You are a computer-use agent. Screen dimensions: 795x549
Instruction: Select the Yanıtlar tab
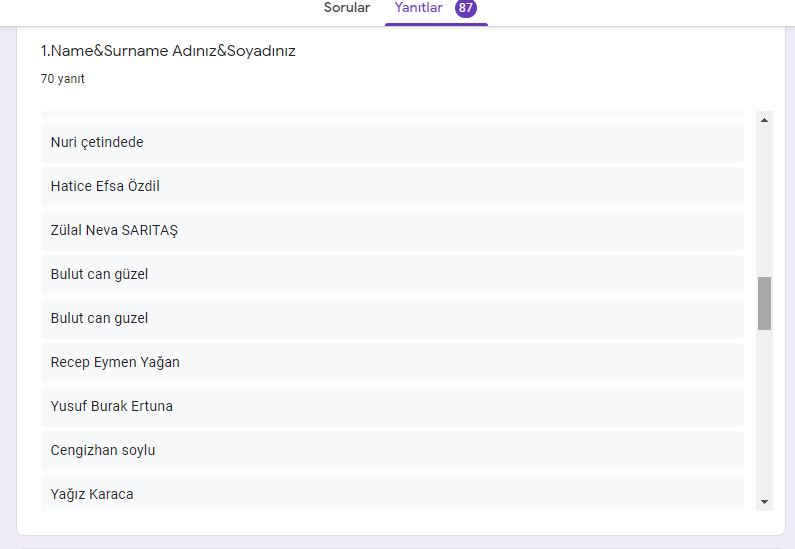[419, 8]
